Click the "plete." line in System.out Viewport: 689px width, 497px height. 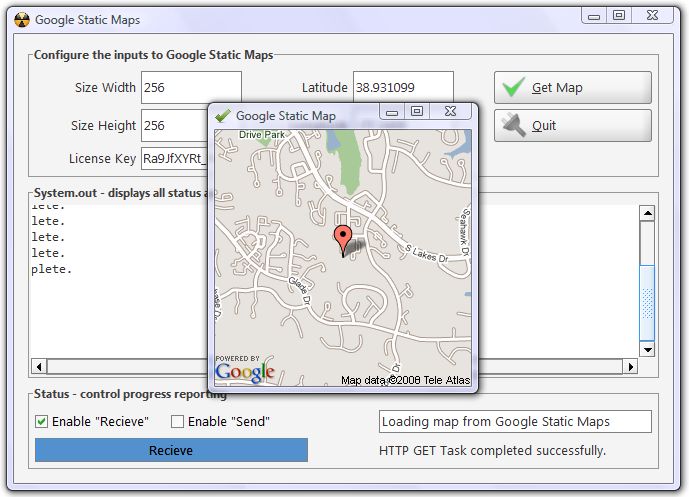[51, 269]
